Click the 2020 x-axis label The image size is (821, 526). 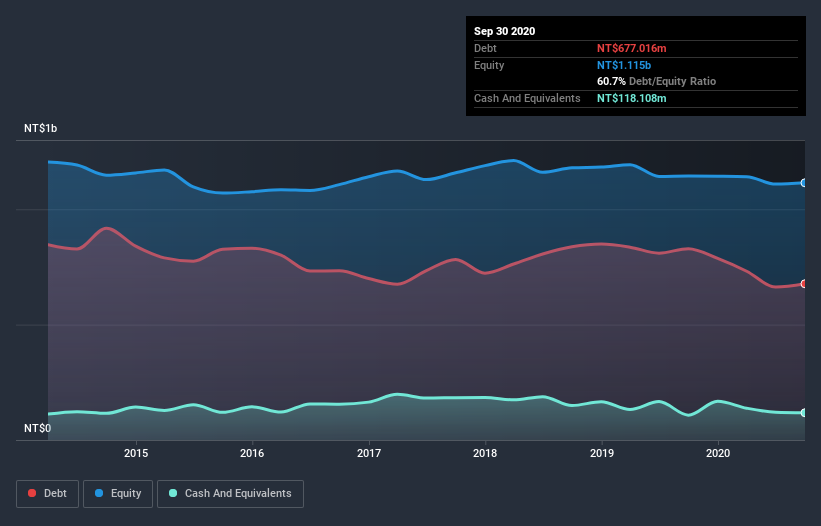(x=718, y=453)
